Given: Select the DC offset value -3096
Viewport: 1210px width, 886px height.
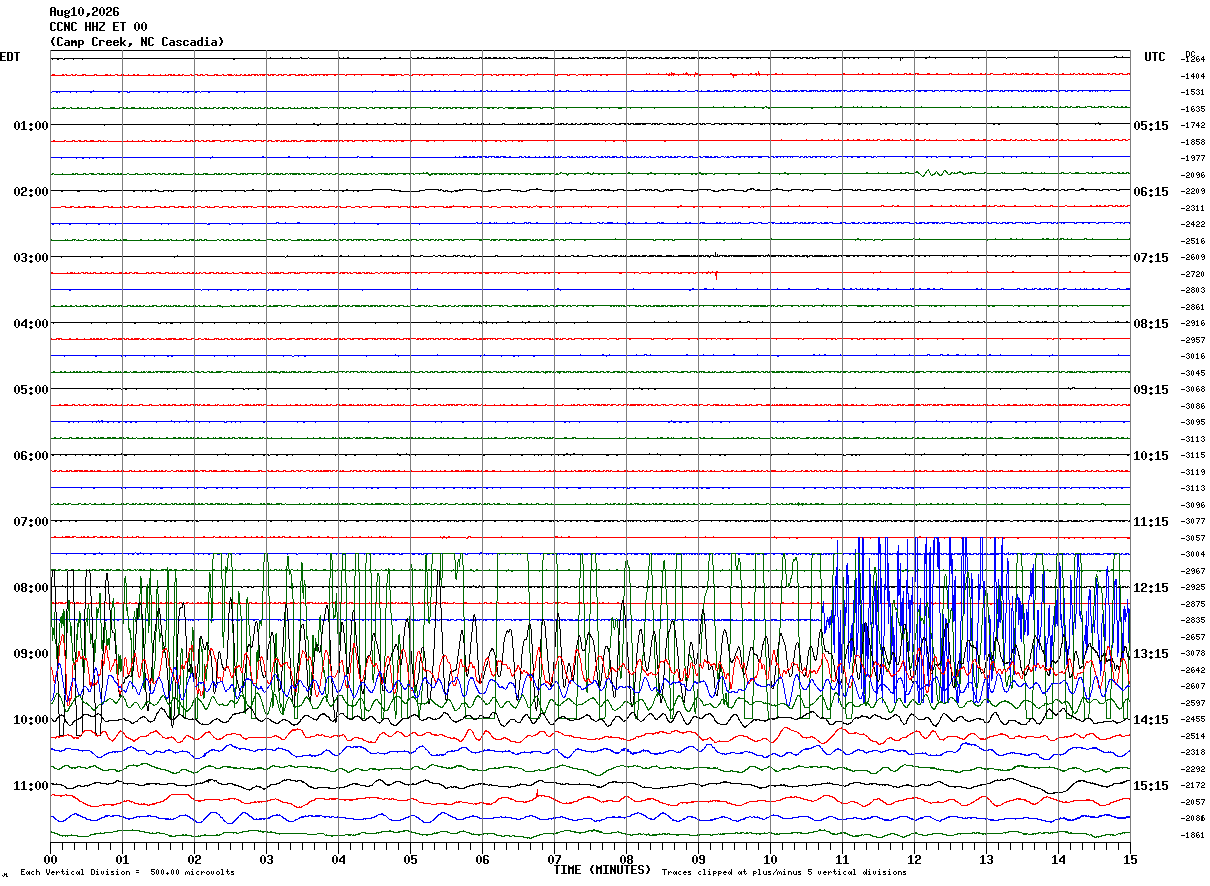Looking at the screenshot, I should point(1192,505).
